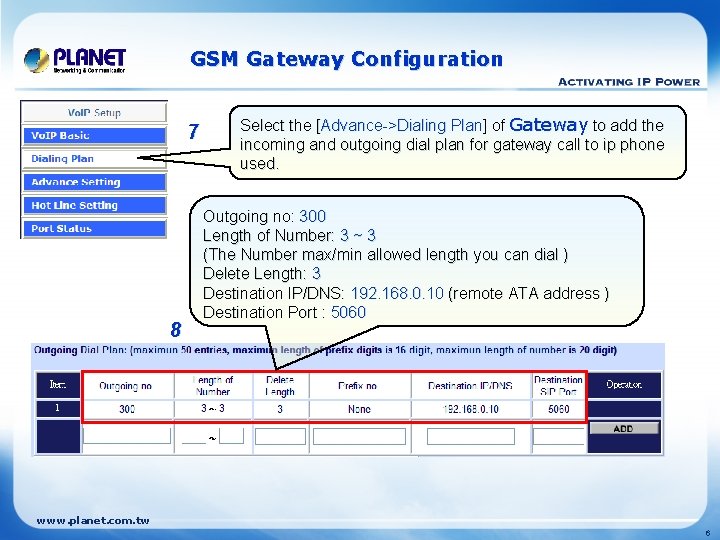Image resolution: width=720 pixels, height=540 pixels.
Task: Click the 'None' prefix cell
Action: (x=360, y=409)
